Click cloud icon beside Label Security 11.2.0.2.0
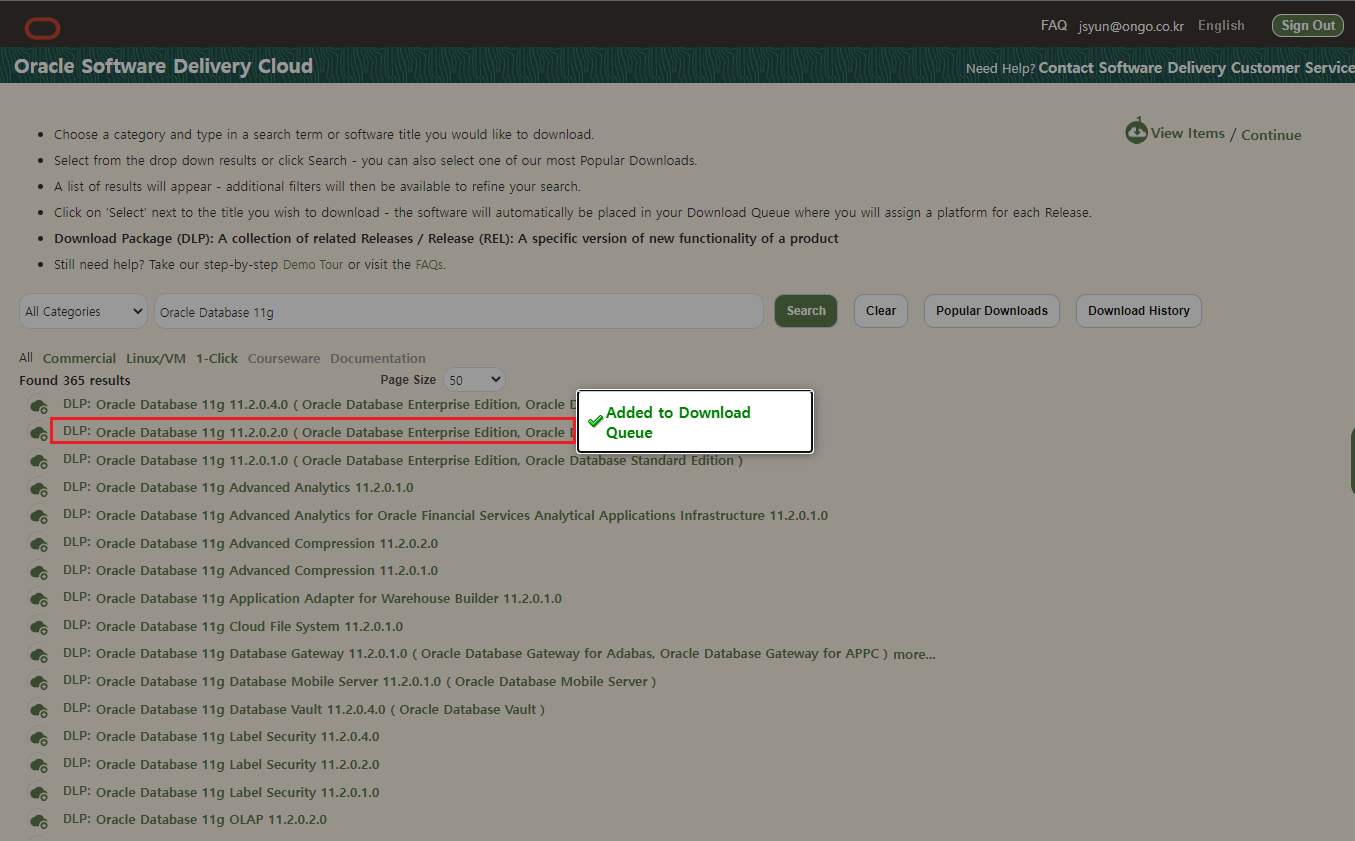This screenshot has width=1355, height=841. [39, 766]
